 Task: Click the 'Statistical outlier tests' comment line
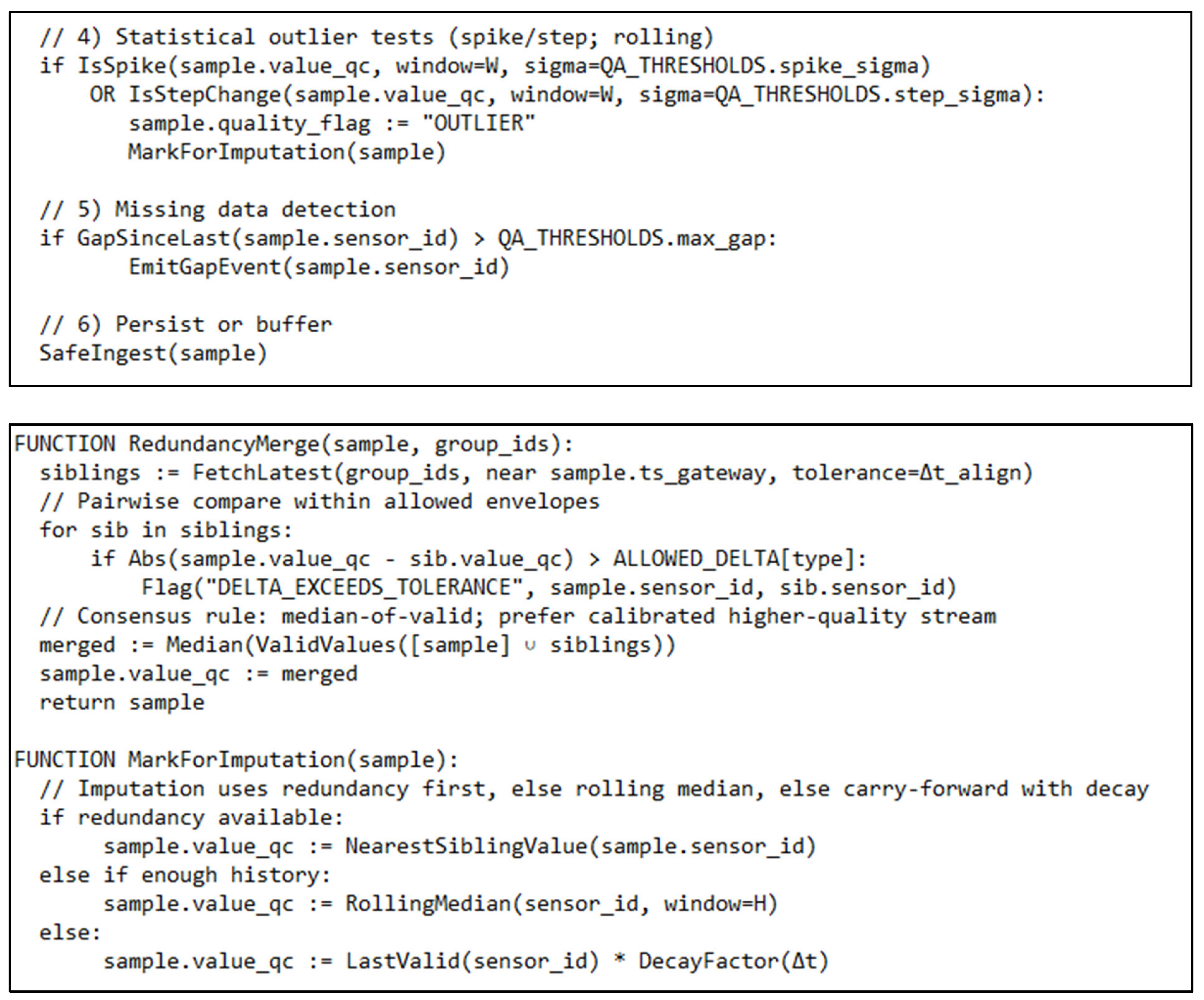(x=376, y=37)
